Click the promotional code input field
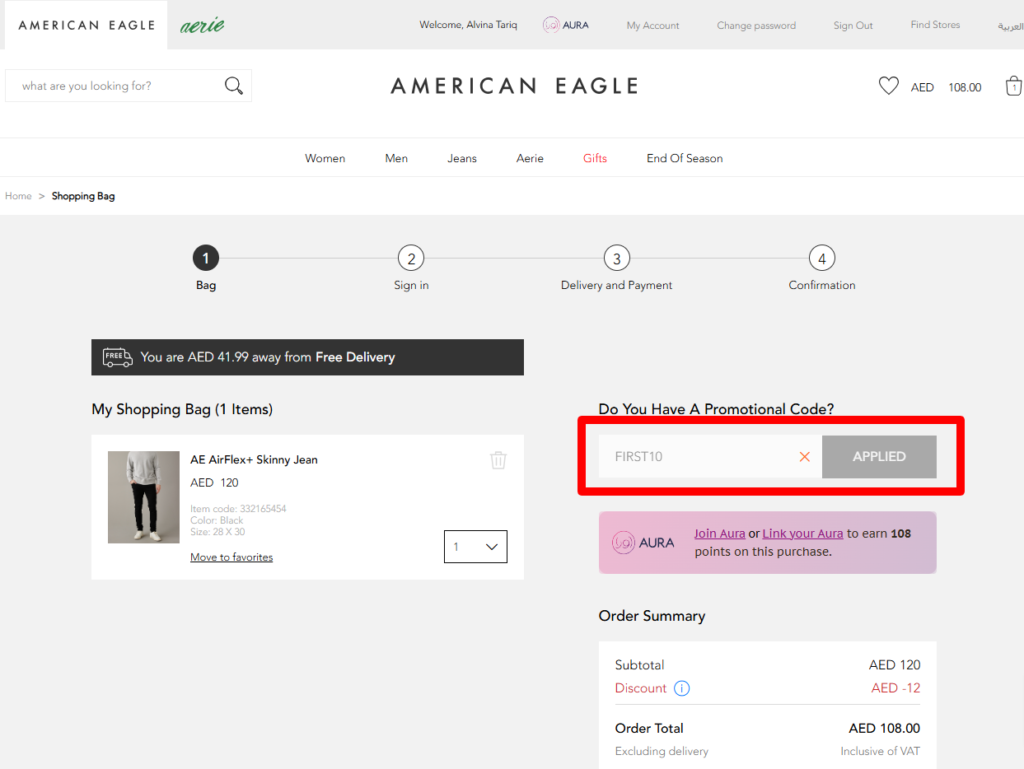Viewport: 1024px width, 769px height. pos(700,456)
